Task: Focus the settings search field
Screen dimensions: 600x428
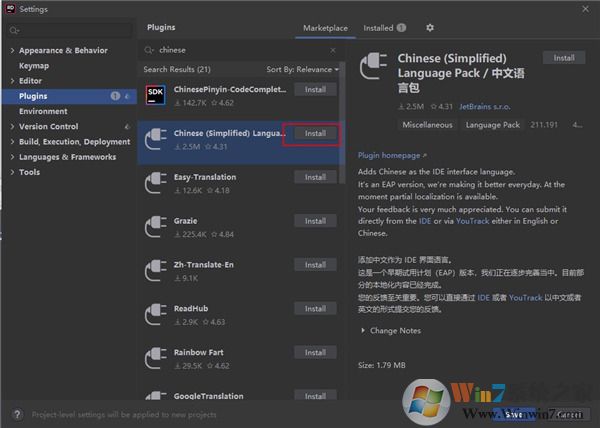Action: coord(71,30)
